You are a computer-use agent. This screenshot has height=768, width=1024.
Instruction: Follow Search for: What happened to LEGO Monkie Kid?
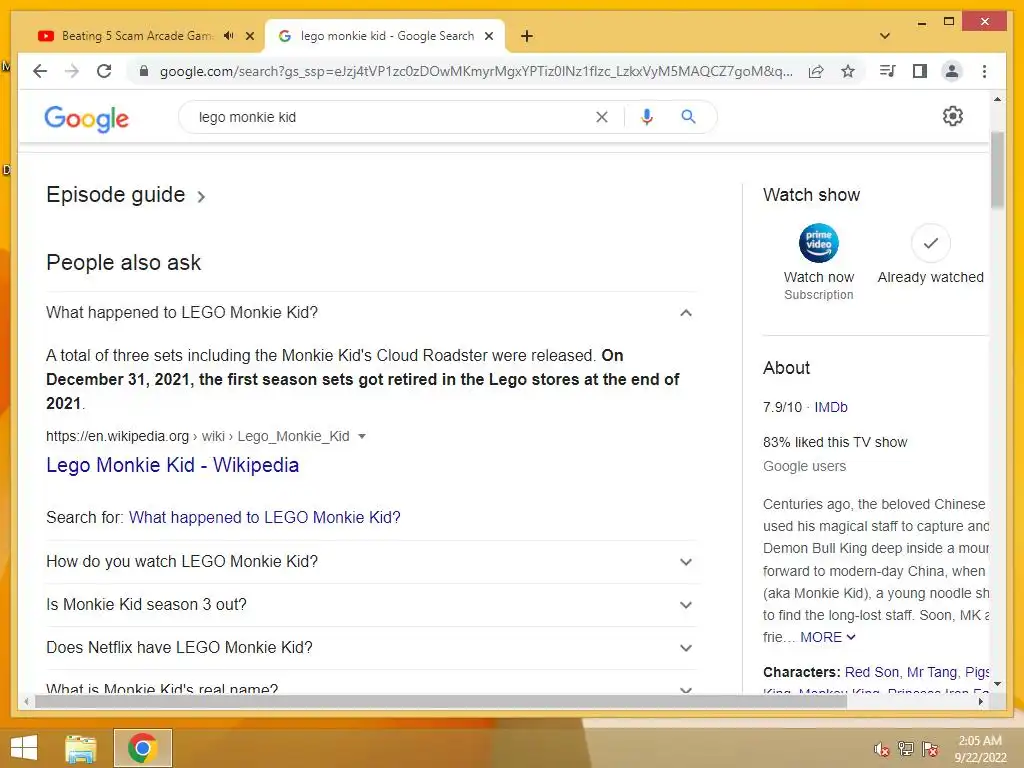(x=264, y=517)
